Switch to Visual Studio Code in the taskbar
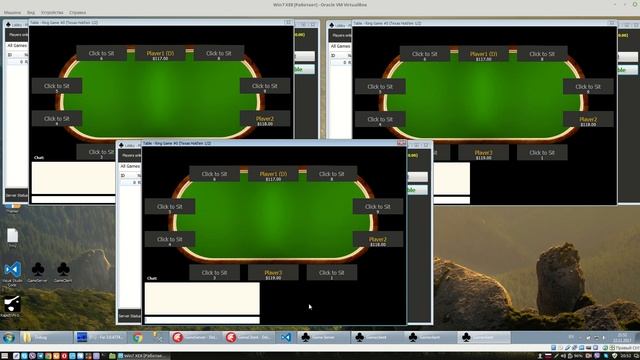640x360 pixels. (286, 338)
